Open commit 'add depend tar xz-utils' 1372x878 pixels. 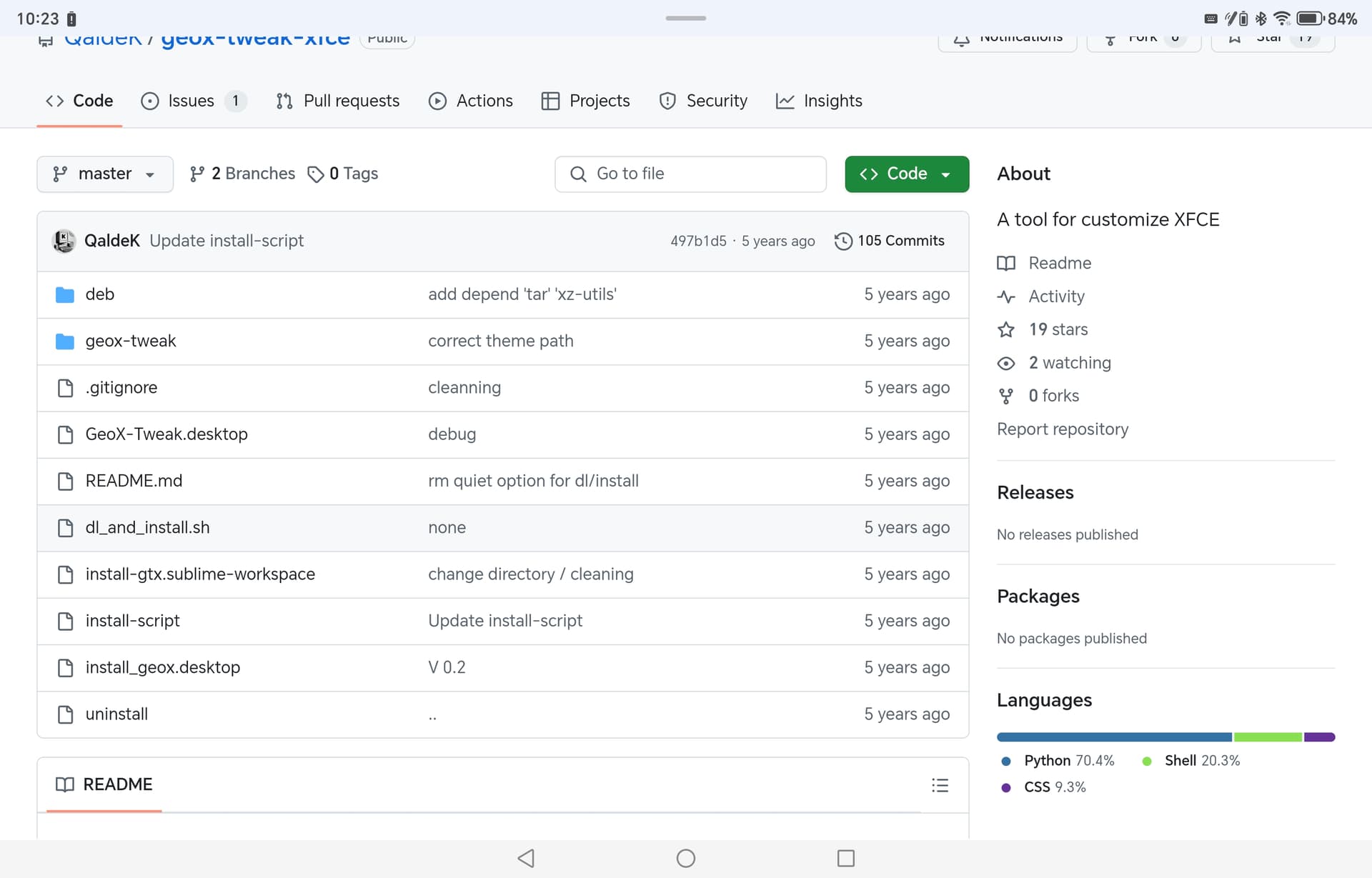point(522,294)
